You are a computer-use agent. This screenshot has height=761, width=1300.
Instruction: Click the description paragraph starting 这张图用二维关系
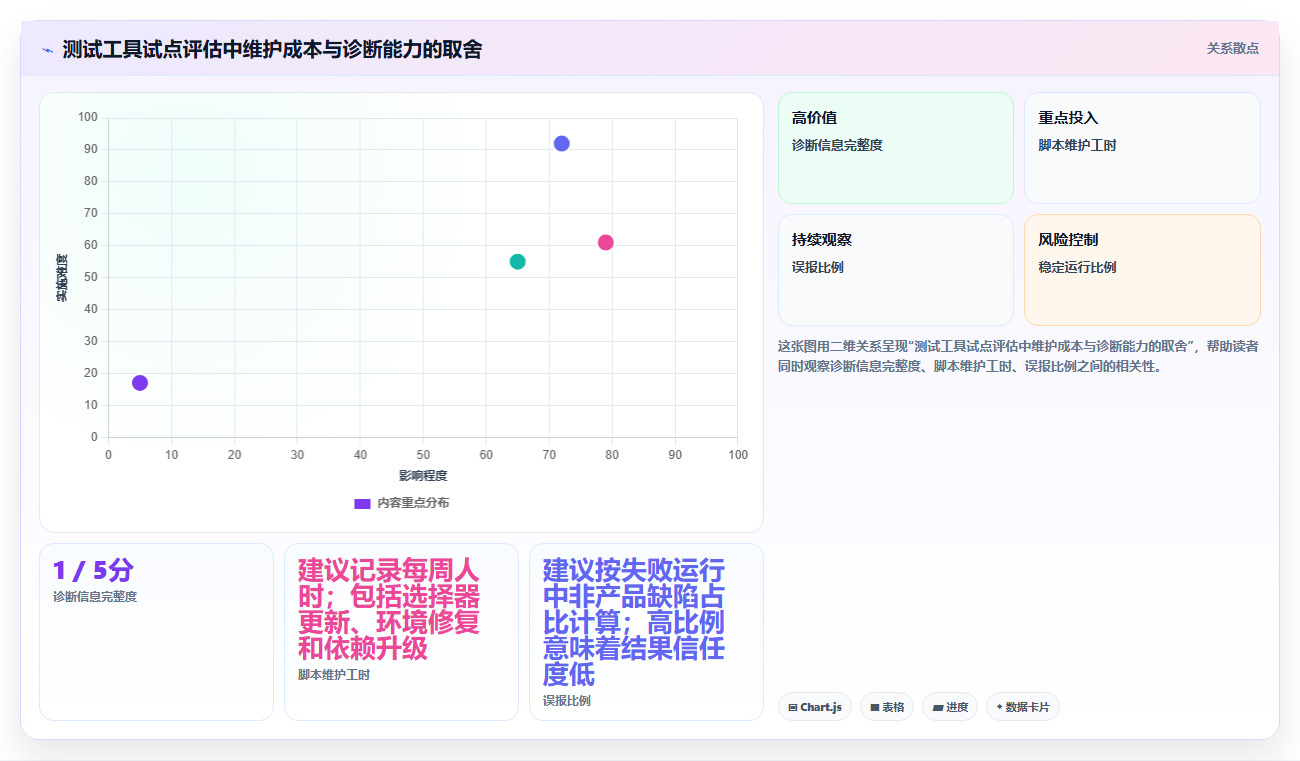coord(1018,356)
